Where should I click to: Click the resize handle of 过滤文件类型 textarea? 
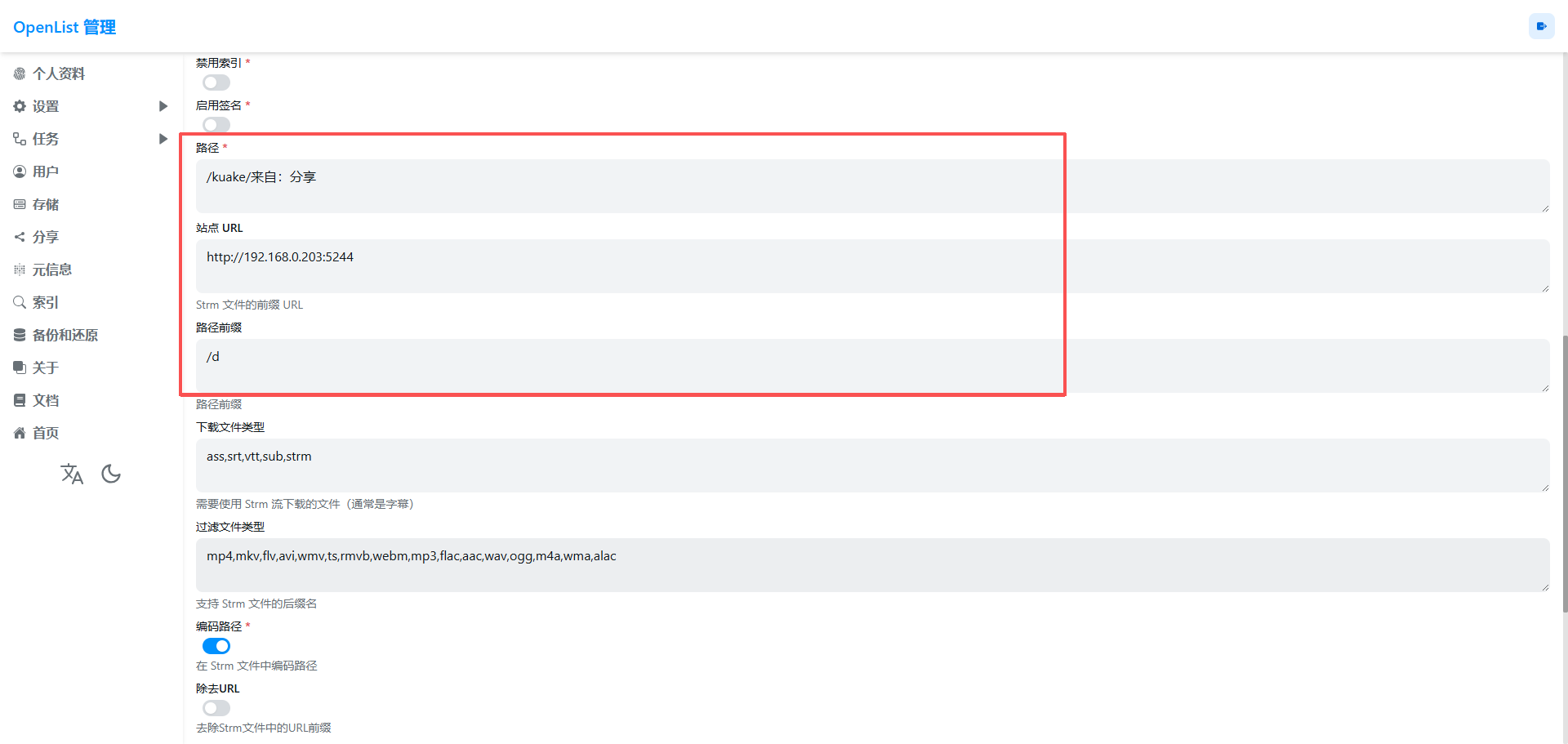tap(1545, 587)
